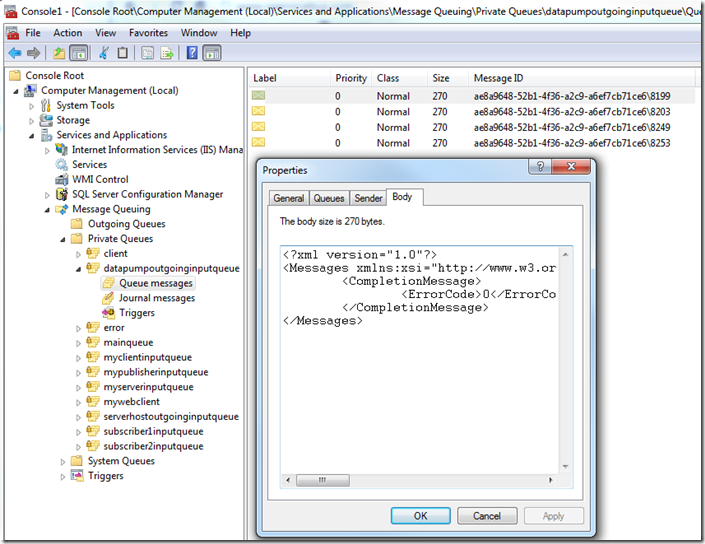Click the Export List toolbar icon
Screen dimensions: 705x544
coord(167,53)
